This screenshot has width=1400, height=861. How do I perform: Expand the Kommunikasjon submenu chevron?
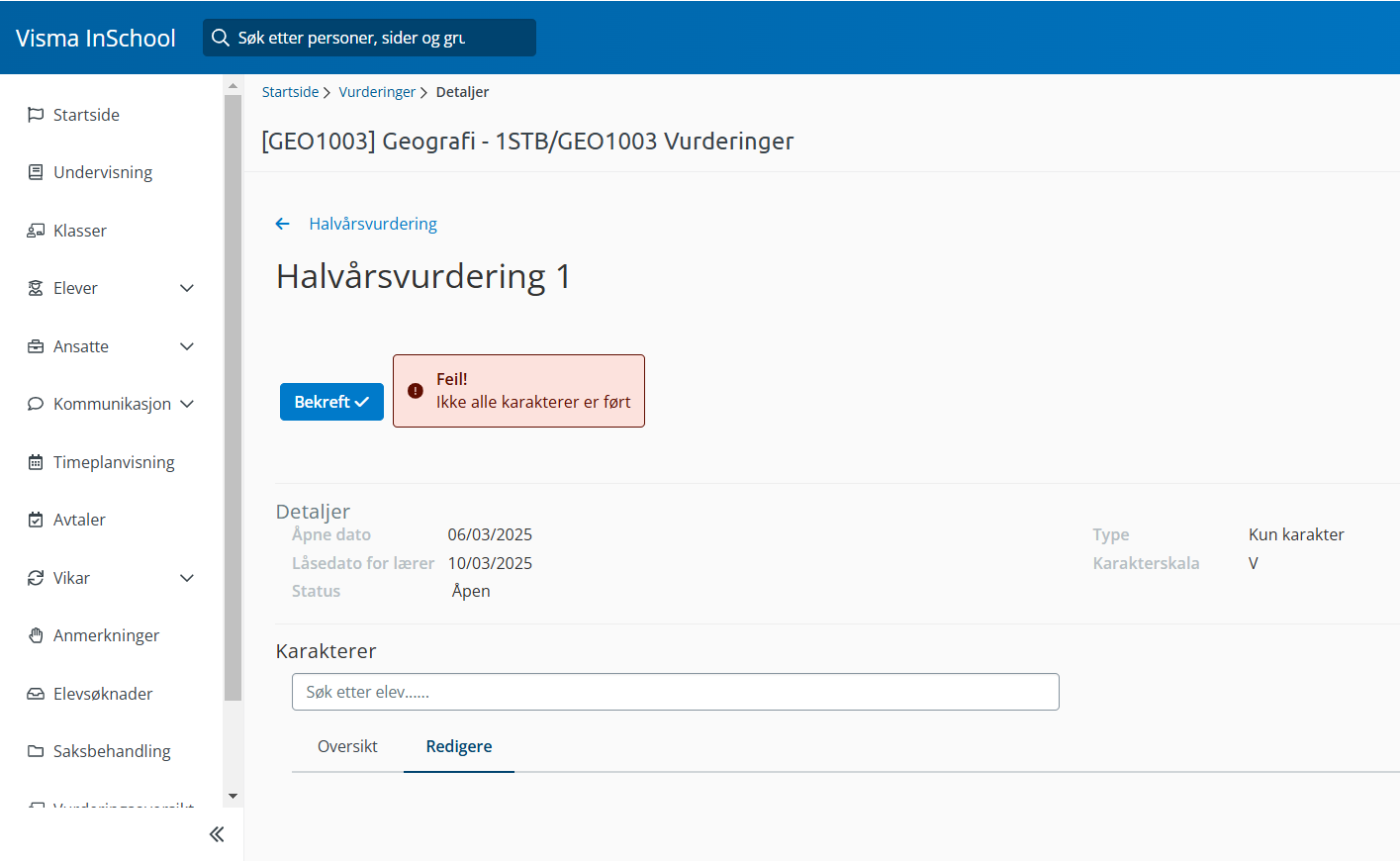click(187, 404)
